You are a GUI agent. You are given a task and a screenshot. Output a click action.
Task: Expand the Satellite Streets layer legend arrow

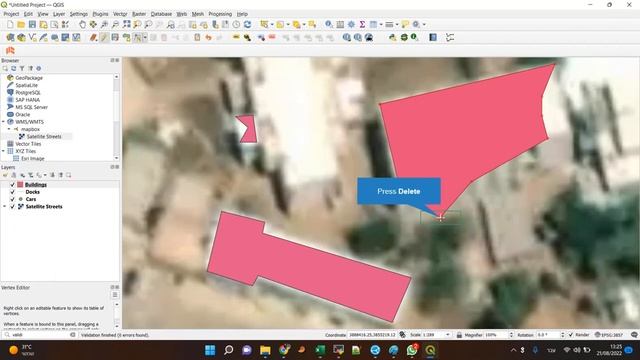point(4,207)
